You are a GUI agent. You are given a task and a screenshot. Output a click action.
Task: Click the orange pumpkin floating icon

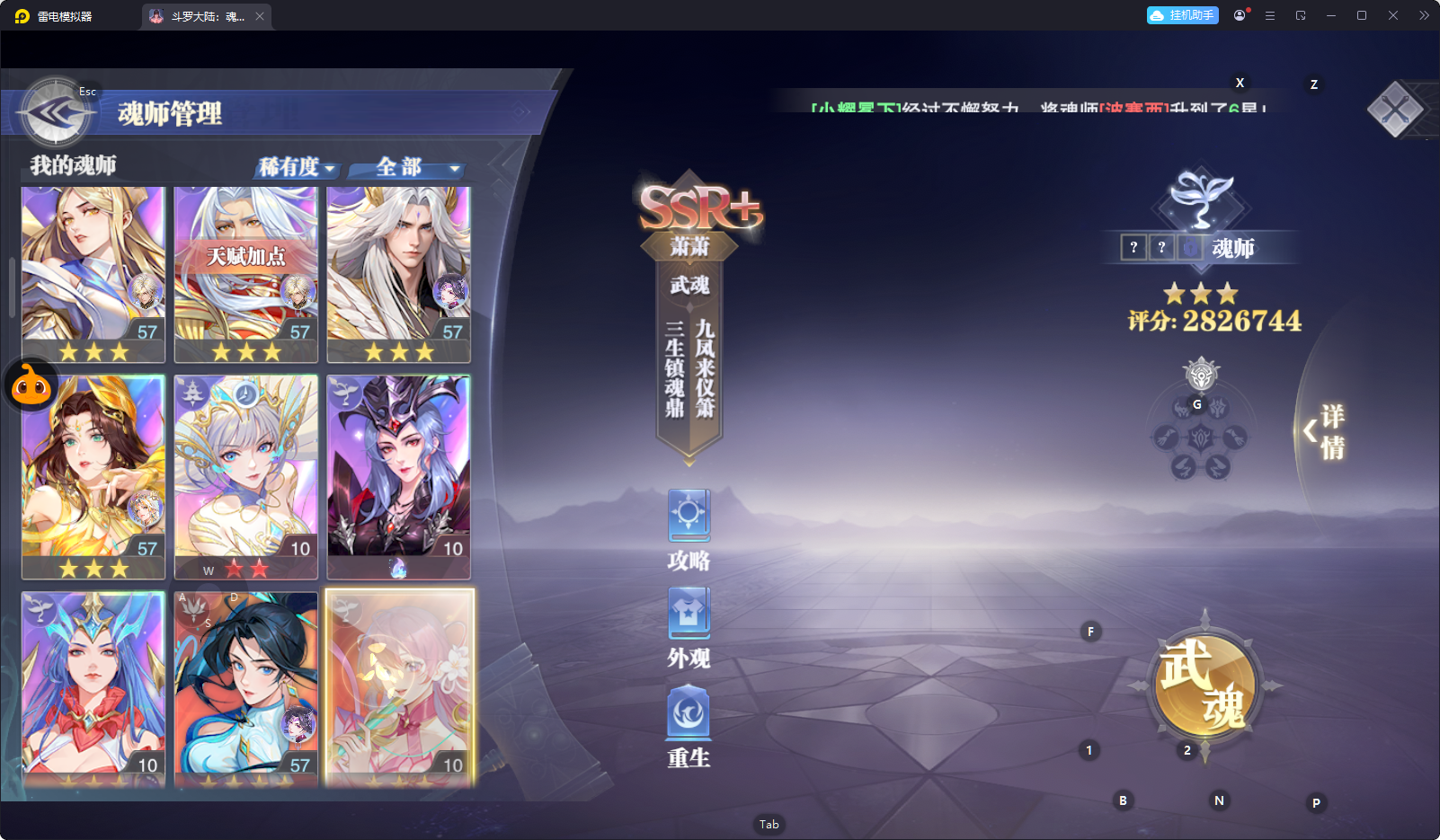click(31, 385)
